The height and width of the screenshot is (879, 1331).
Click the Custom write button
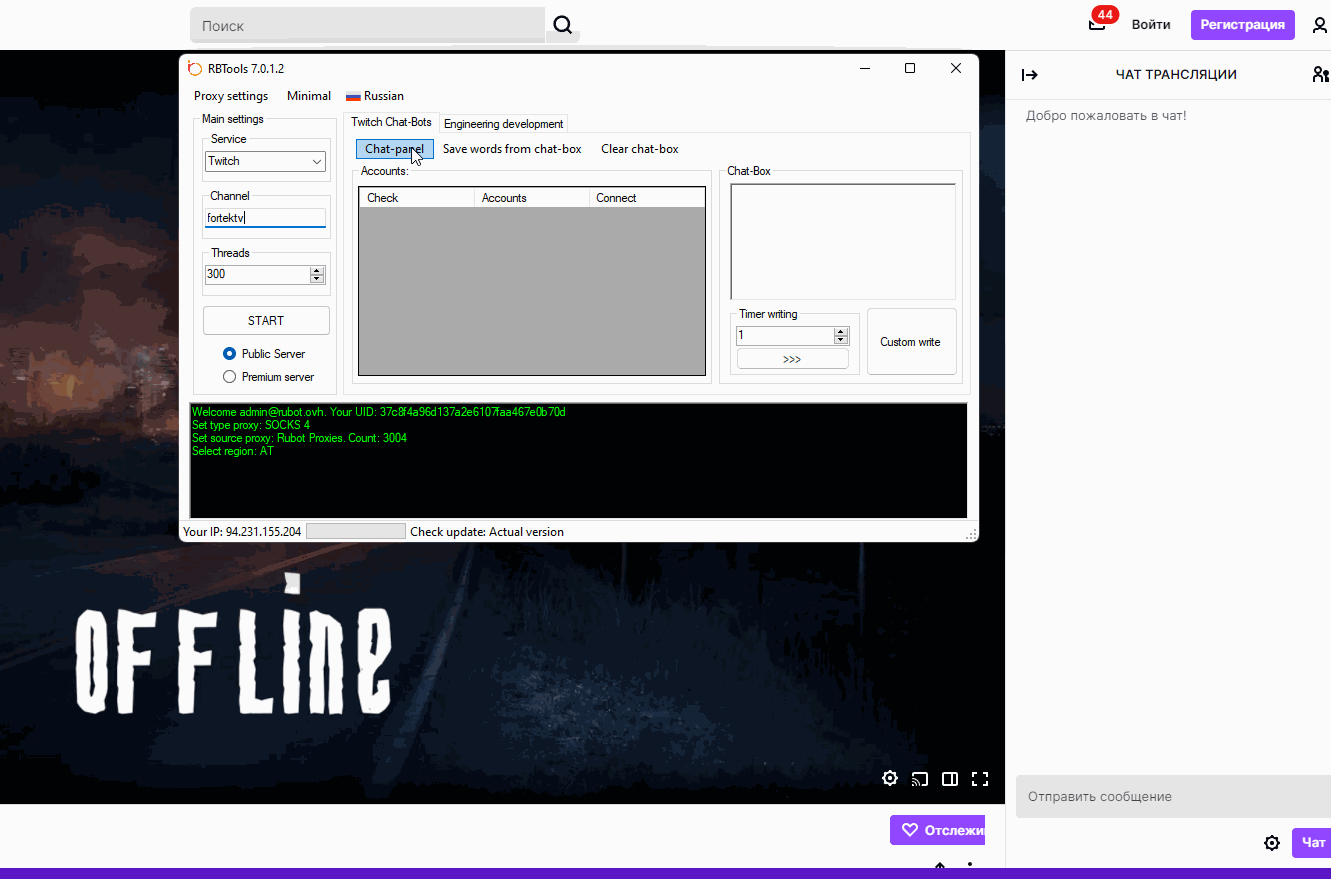[910, 342]
